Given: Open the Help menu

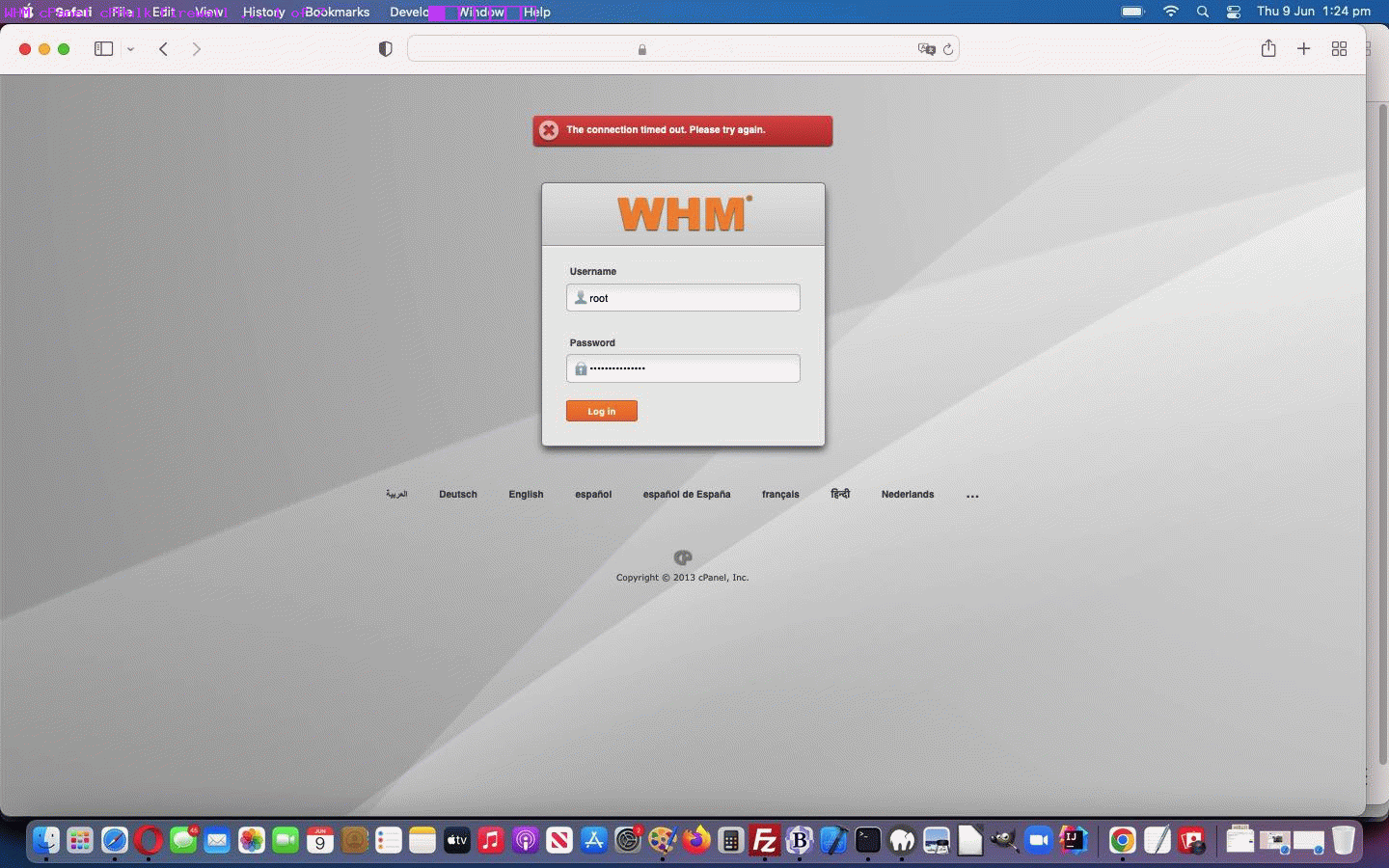Looking at the screenshot, I should [x=537, y=12].
